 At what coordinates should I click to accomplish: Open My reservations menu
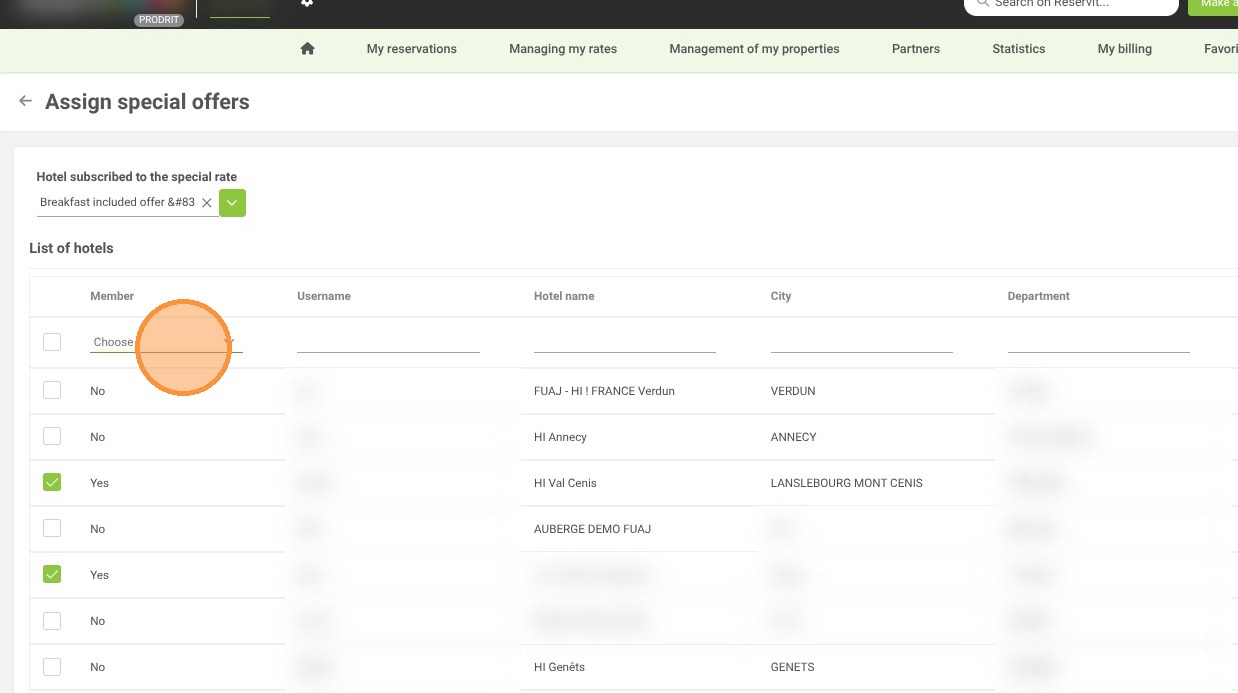(411, 48)
